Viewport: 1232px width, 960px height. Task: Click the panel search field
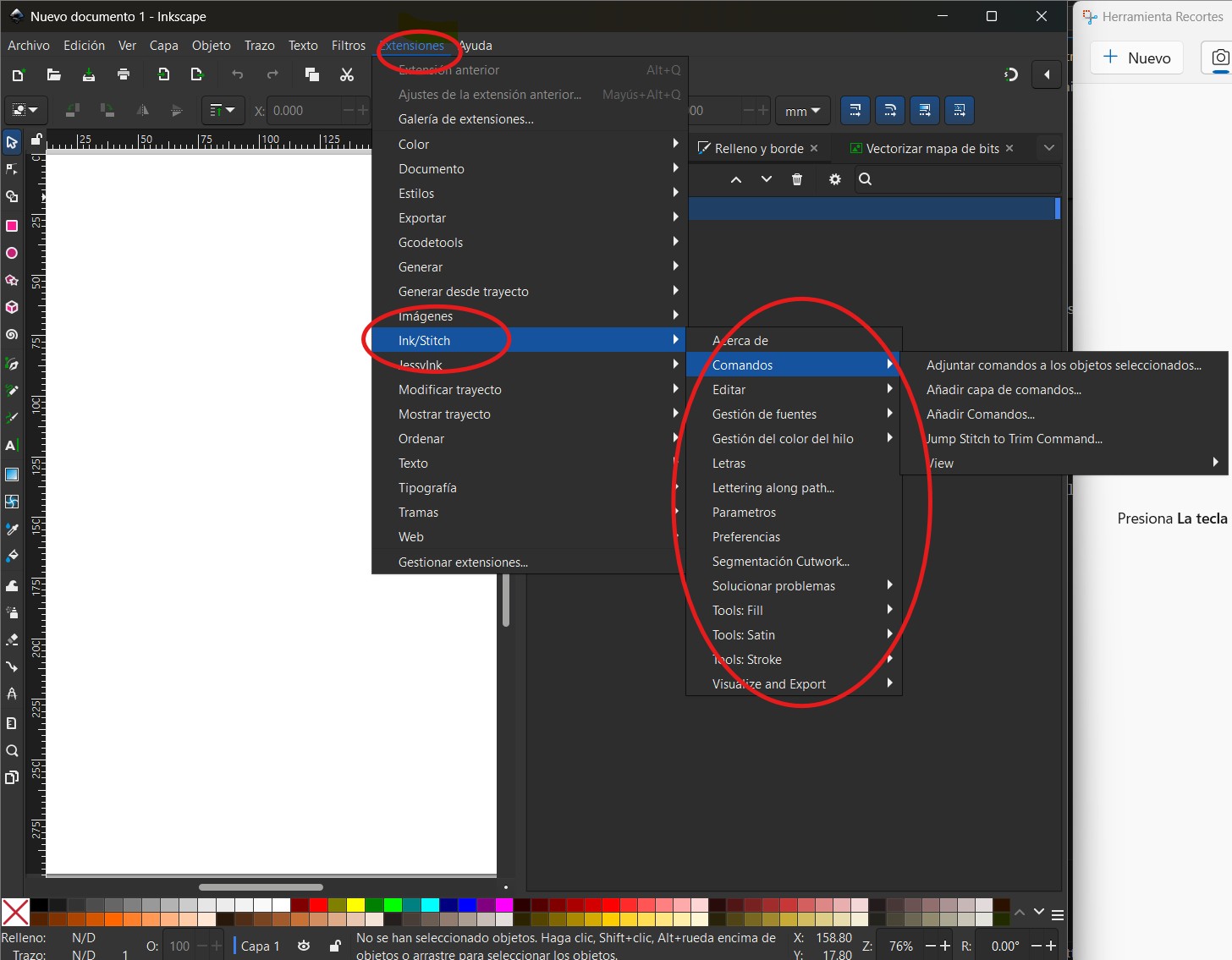pos(956,179)
